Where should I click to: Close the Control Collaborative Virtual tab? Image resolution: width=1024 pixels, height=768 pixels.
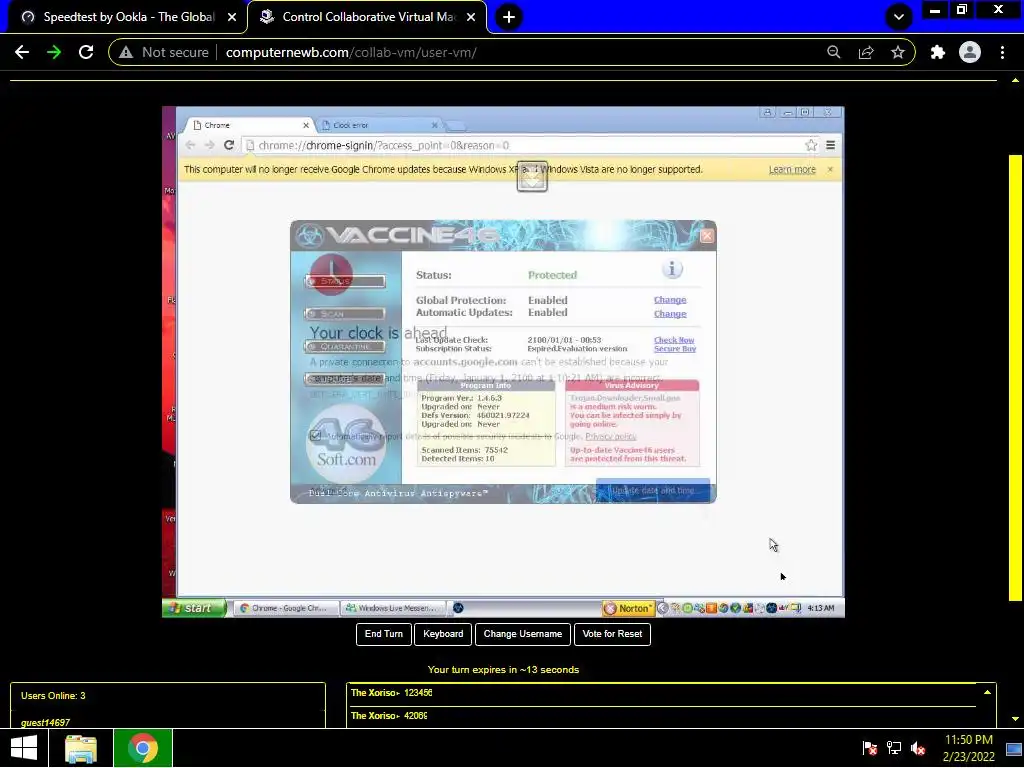tap(471, 17)
